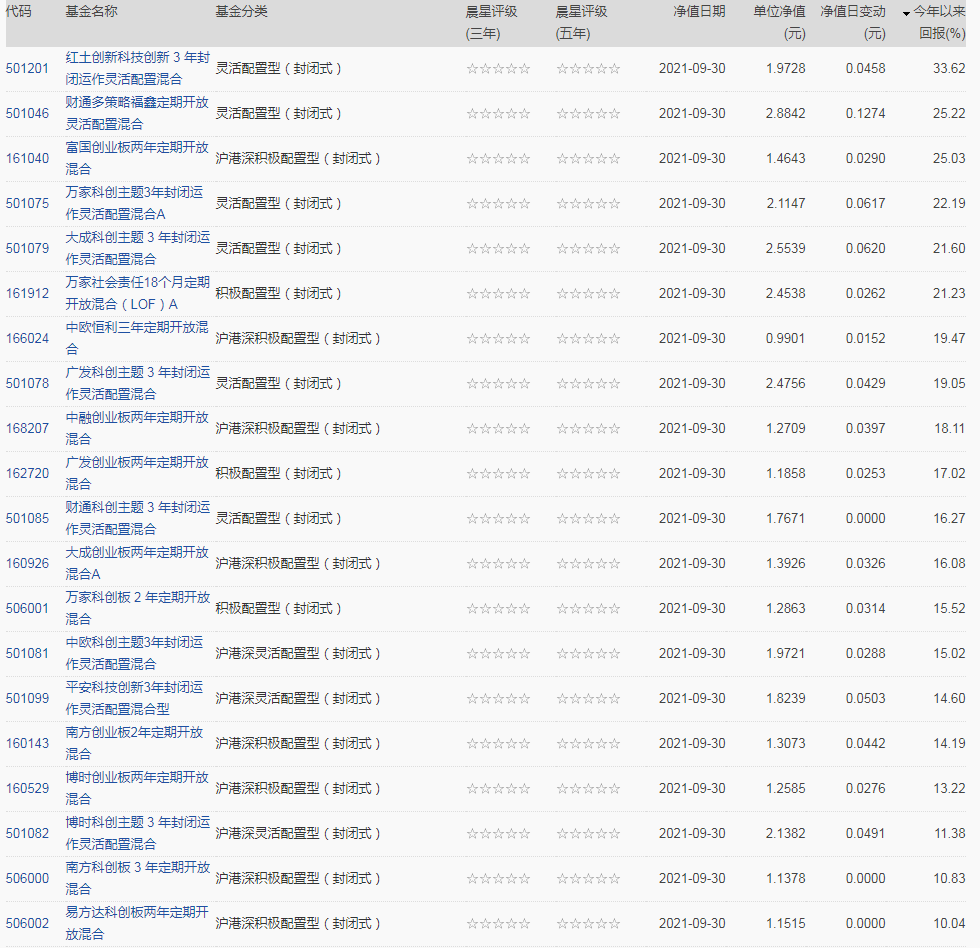Open fund 中欧恒利三年定期开放混合
This screenshot has width=980, height=948.
click(x=137, y=339)
